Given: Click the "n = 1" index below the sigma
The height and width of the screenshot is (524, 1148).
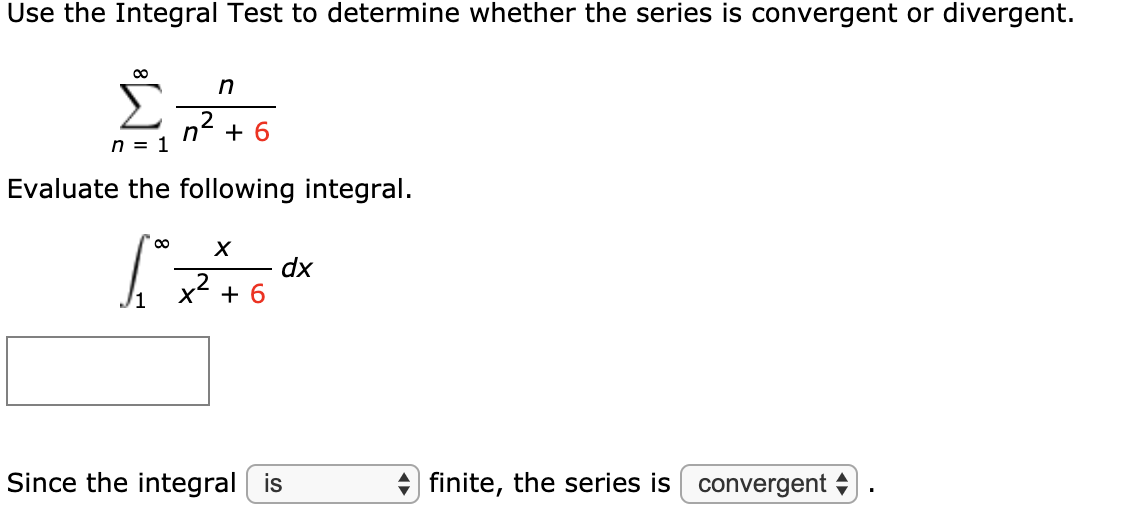Looking at the screenshot, I should tap(140, 146).
